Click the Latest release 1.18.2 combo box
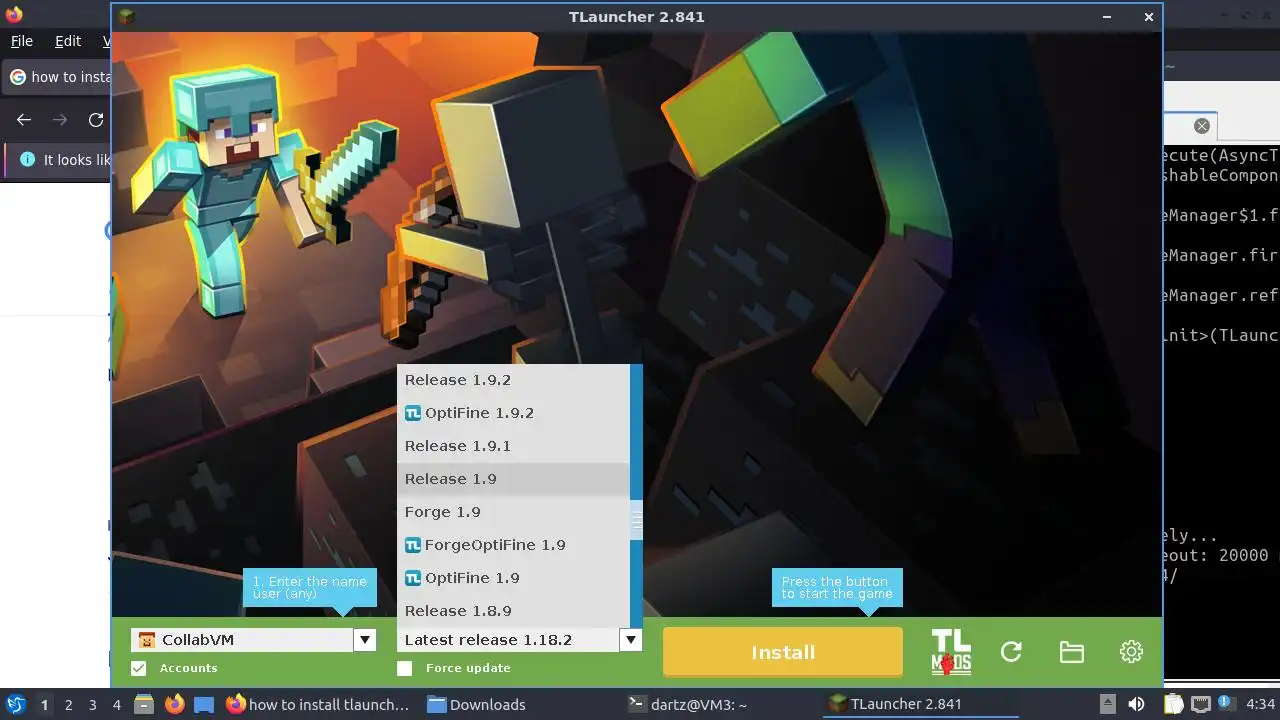The image size is (1280, 720). click(508, 640)
